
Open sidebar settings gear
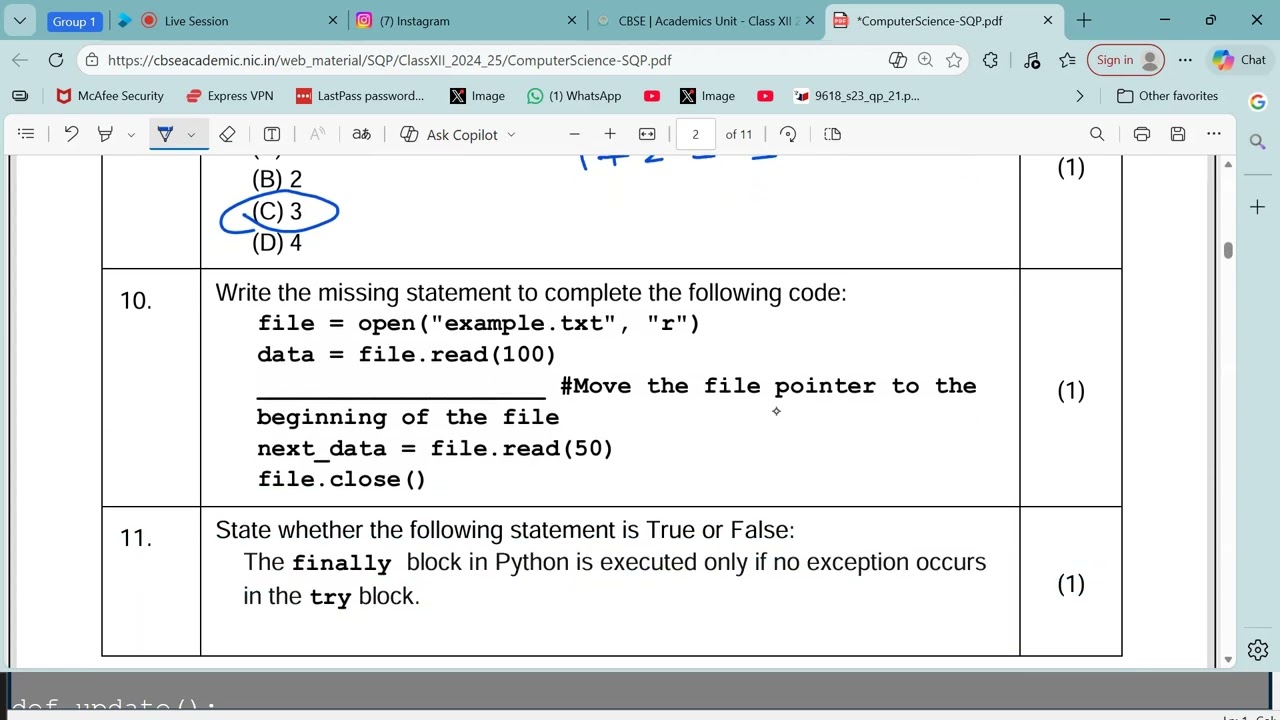(x=1258, y=650)
